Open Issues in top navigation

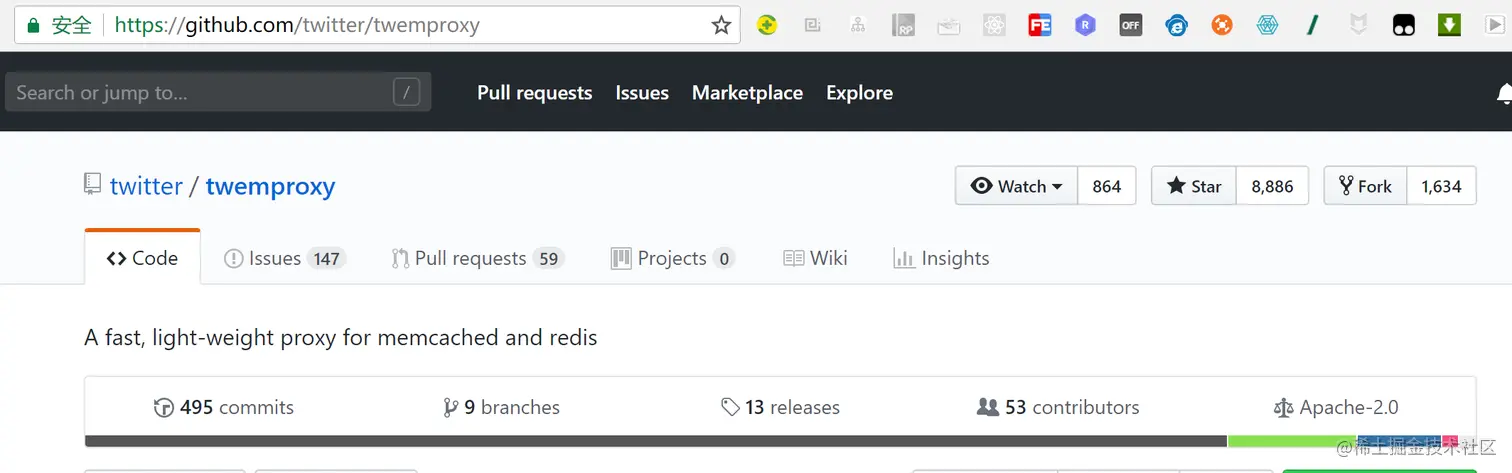point(642,92)
